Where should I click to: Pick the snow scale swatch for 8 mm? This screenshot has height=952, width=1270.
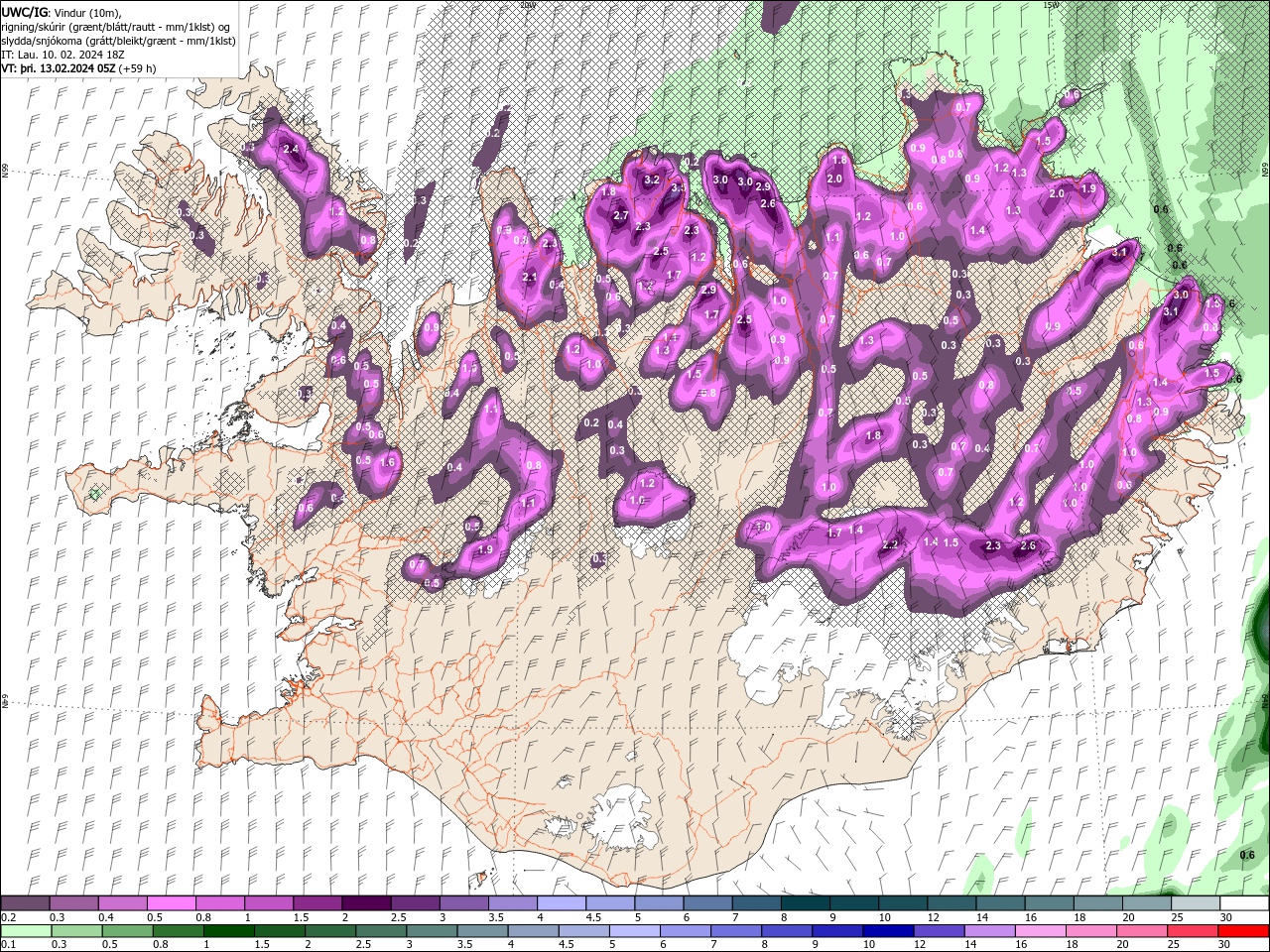click(805, 903)
